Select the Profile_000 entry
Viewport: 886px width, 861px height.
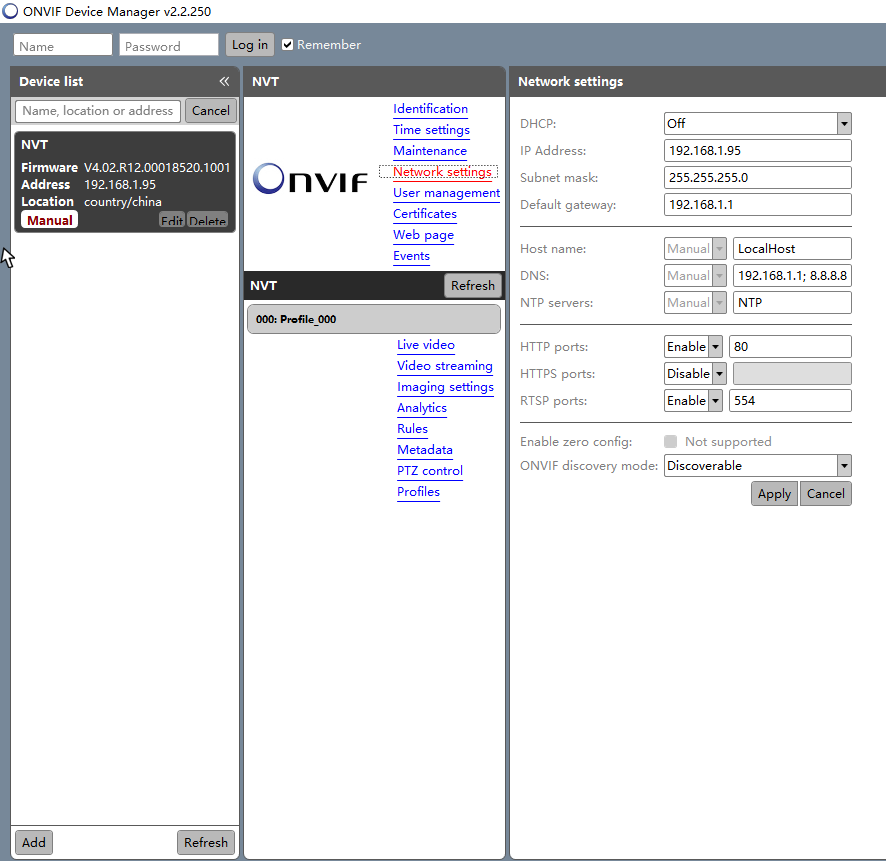tap(373, 318)
